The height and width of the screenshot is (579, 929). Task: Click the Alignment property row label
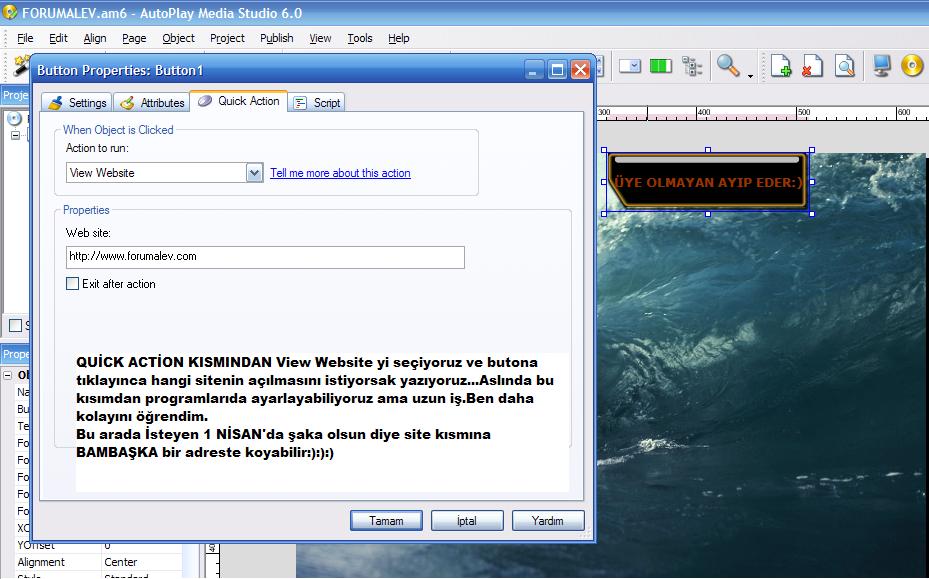41,562
